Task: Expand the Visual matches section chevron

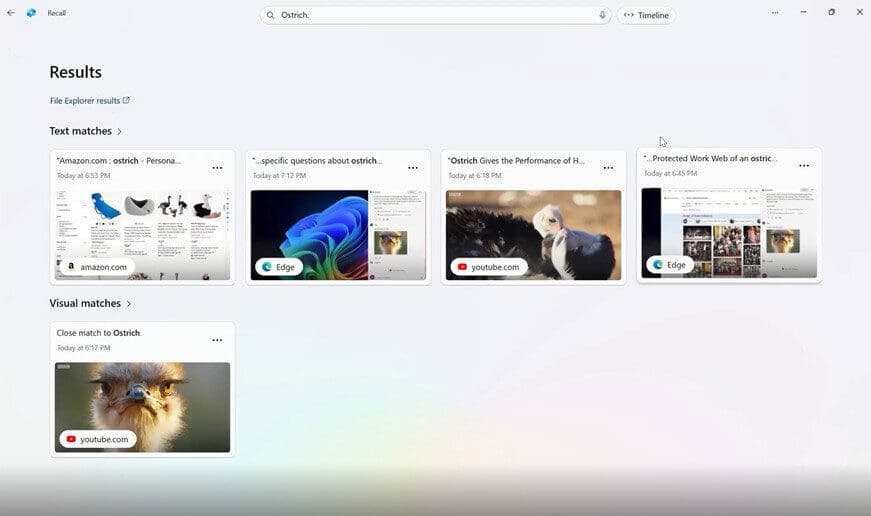Action: [129, 304]
